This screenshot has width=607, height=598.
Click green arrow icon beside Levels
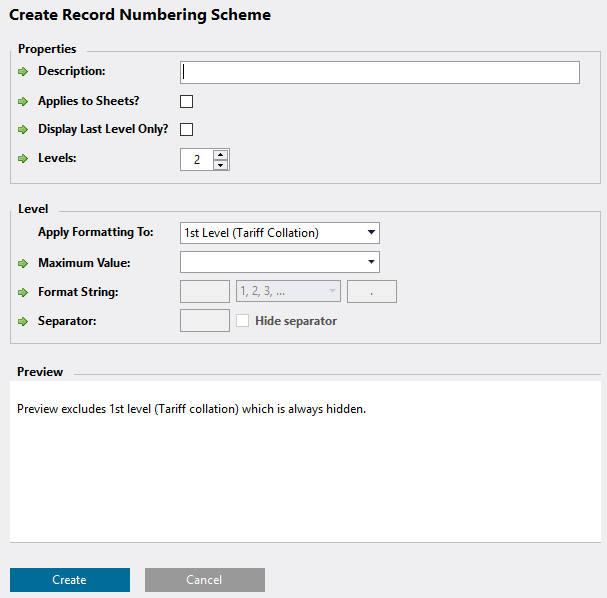tap(23, 159)
